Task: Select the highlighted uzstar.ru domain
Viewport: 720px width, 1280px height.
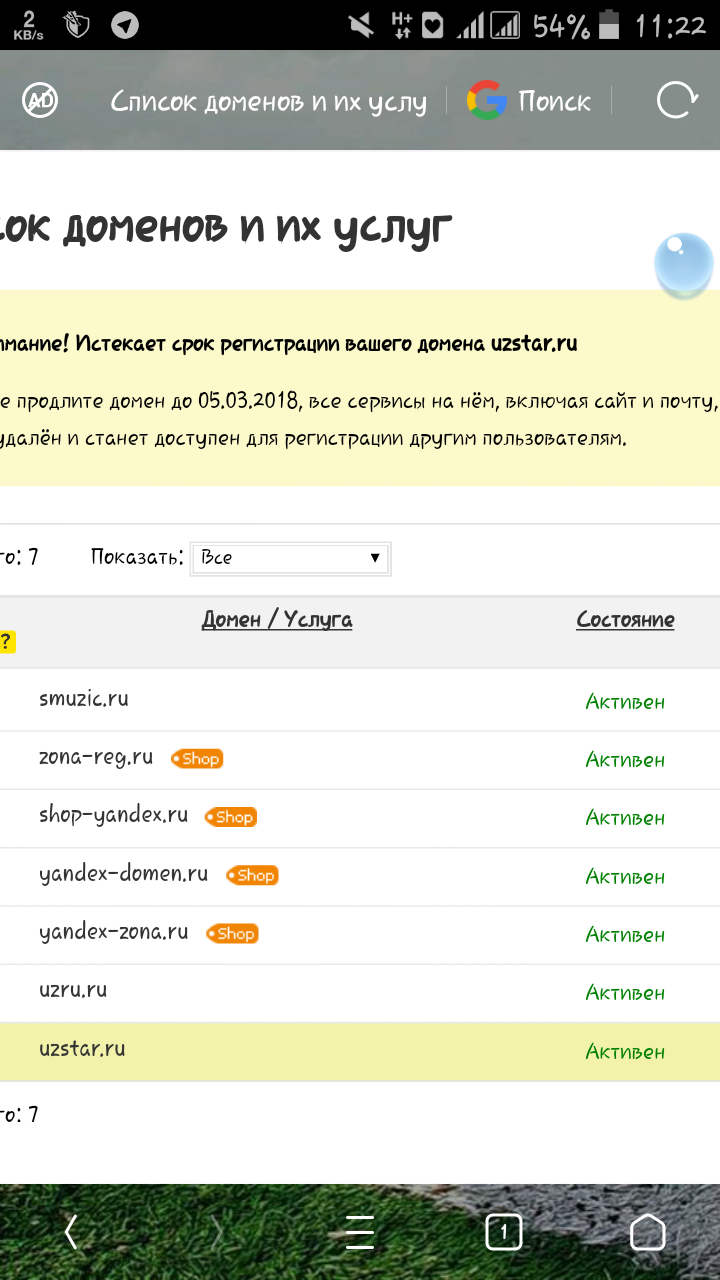Action: [82, 1050]
